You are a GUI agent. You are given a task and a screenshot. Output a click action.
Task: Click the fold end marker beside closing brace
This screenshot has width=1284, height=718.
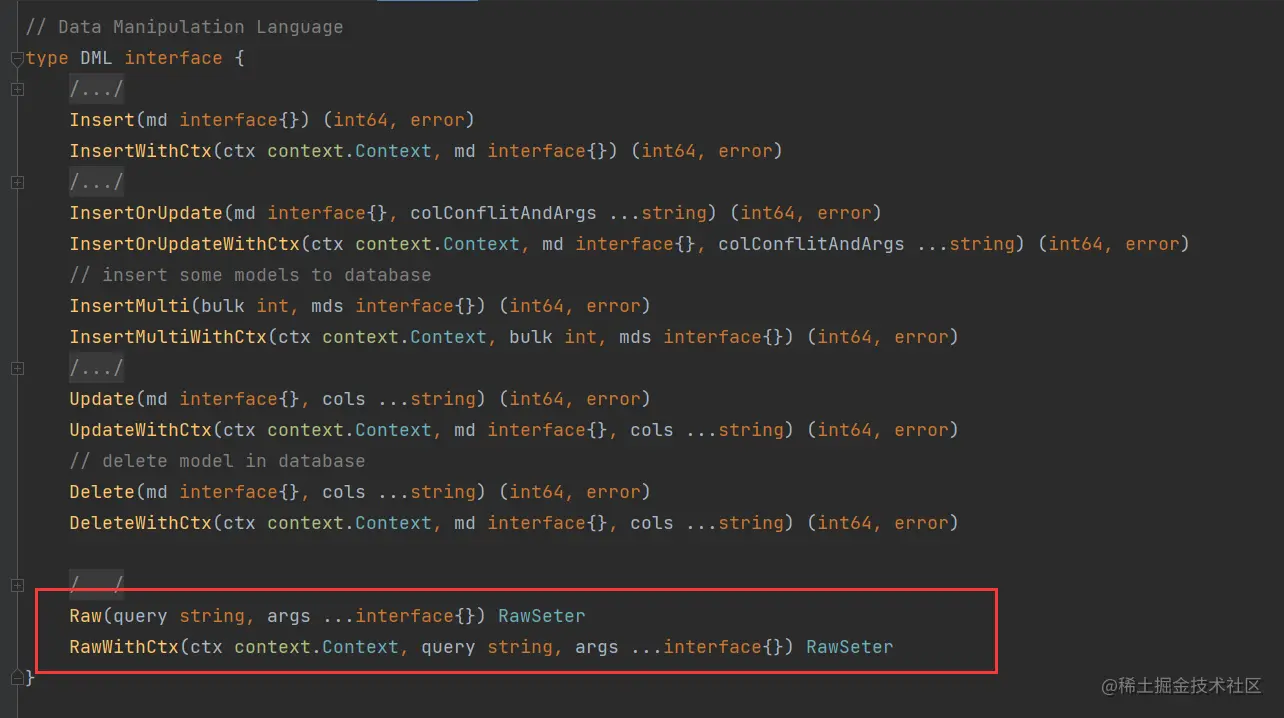[17, 676]
